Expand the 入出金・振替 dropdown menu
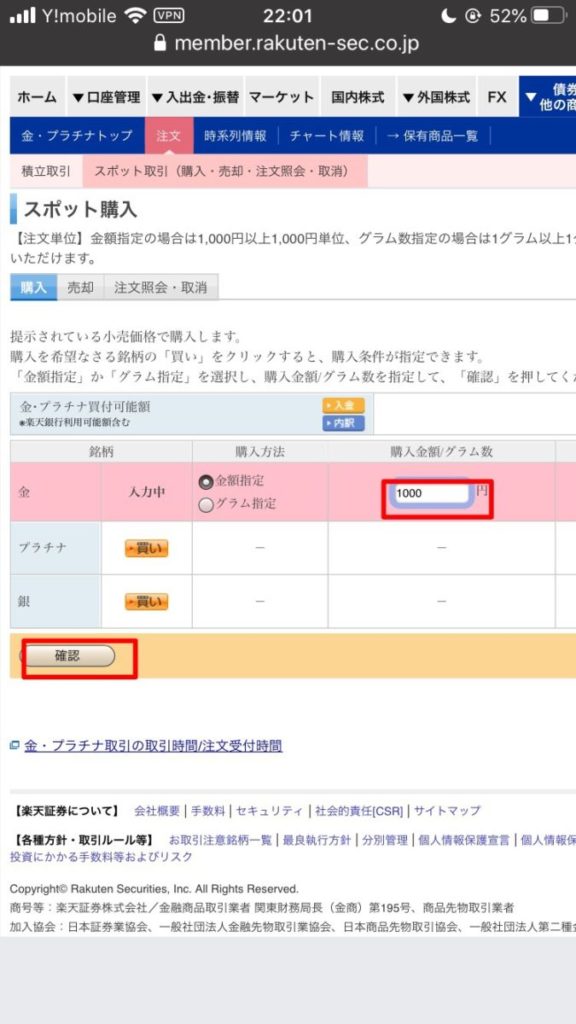Image resolution: width=576 pixels, height=1024 pixels. pyautogui.click(x=195, y=97)
